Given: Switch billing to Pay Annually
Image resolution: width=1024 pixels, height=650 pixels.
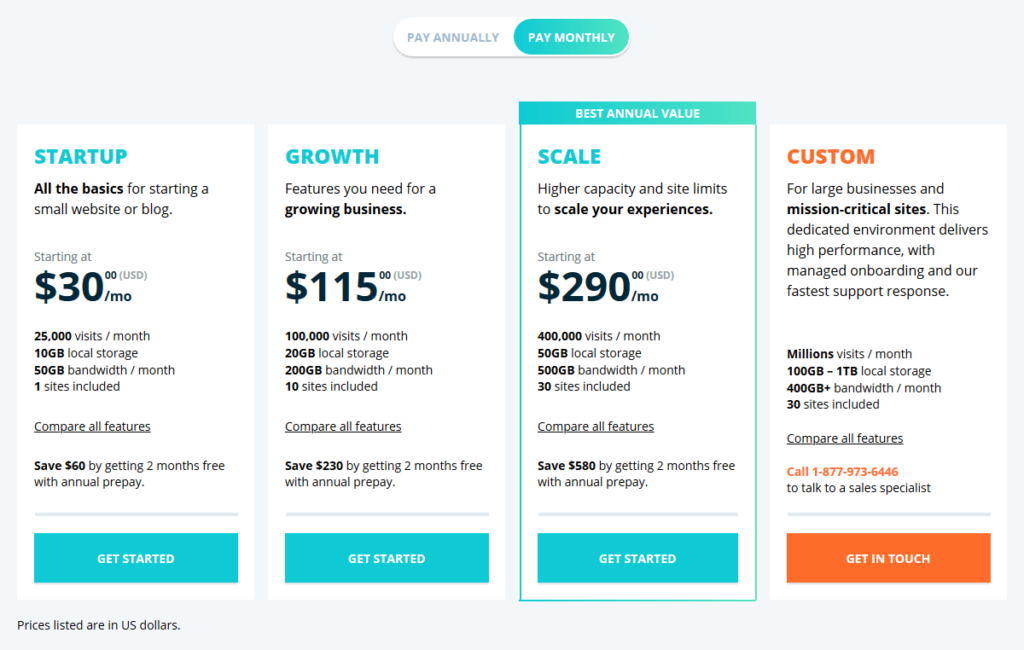Looking at the screenshot, I should [453, 38].
